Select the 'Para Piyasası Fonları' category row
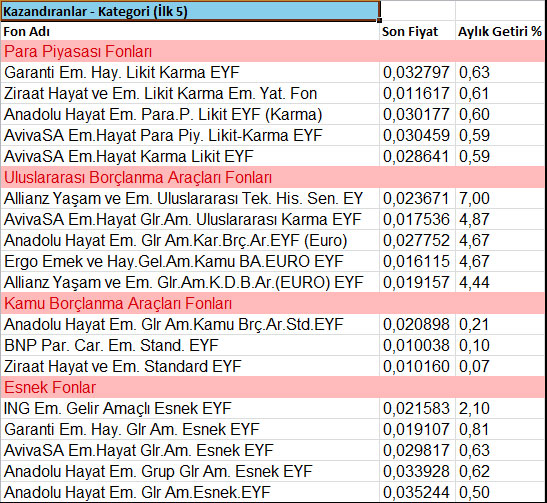The height and width of the screenshot is (503, 547). (273, 51)
